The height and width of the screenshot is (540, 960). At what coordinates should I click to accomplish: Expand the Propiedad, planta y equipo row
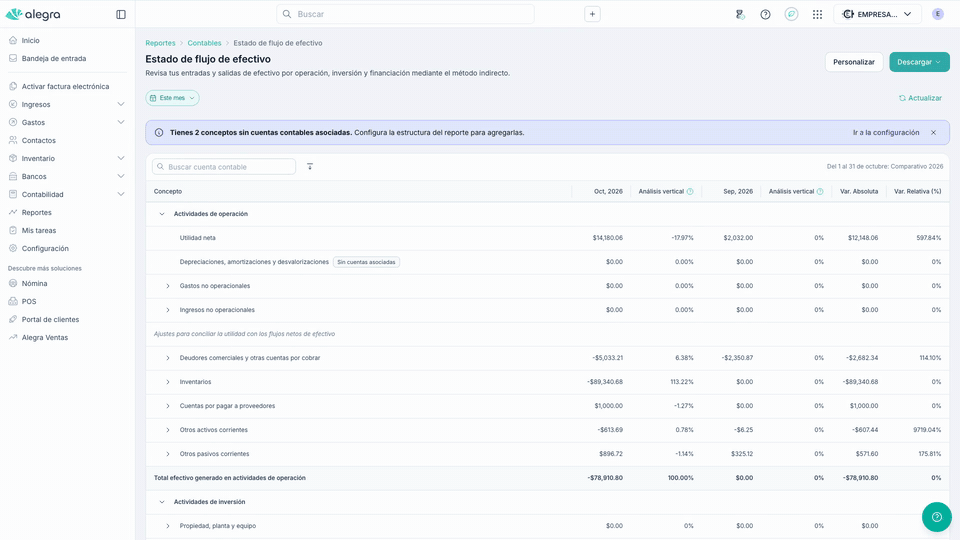[x=168, y=526]
